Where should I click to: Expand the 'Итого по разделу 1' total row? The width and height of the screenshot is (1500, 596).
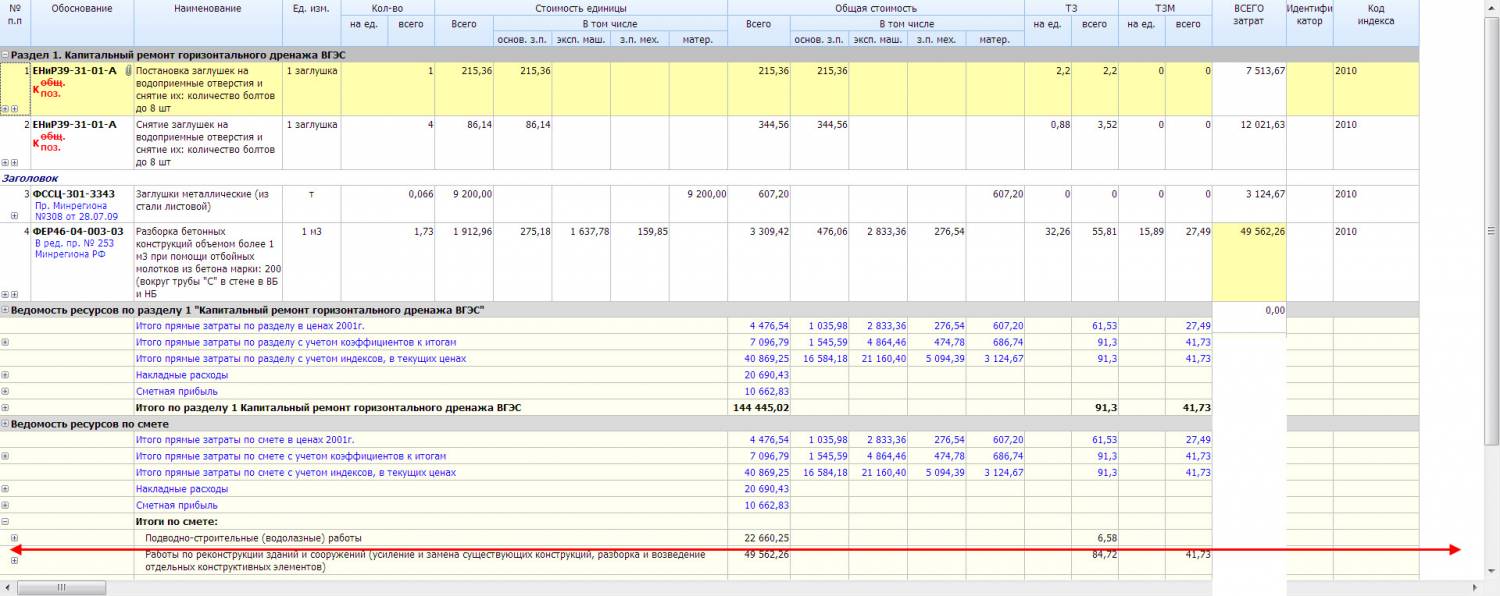click(x=5, y=408)
